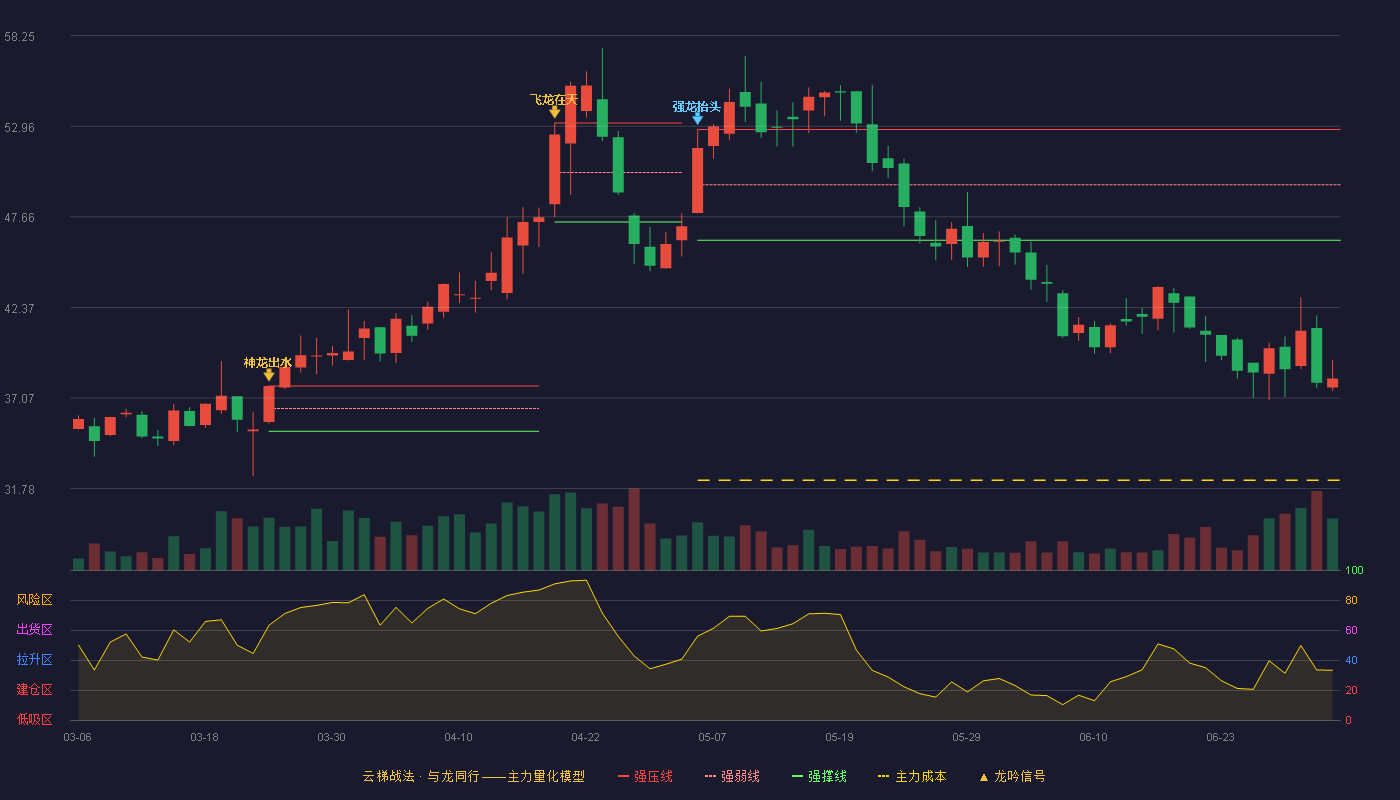Viewport: 1400px width, 800px height.
Task: Click the 出货区 zone label
Action: [x=34, y=630]
